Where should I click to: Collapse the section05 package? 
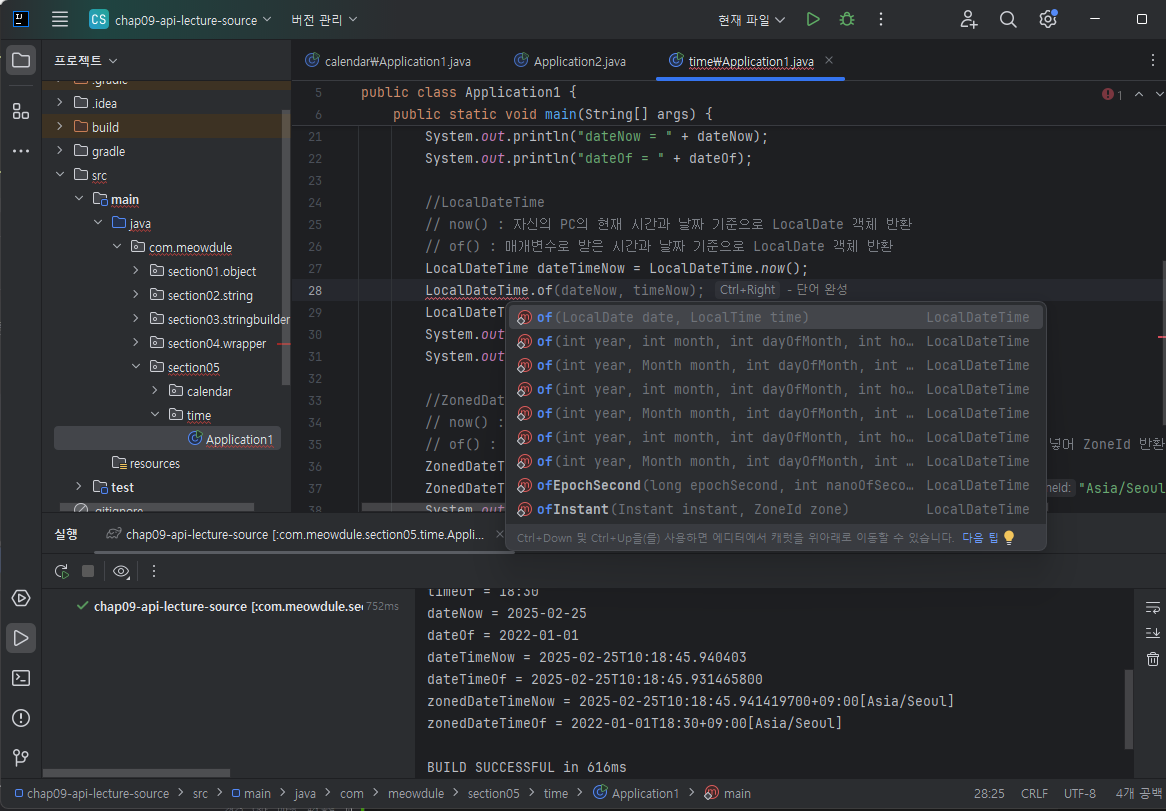coord(135,366)
